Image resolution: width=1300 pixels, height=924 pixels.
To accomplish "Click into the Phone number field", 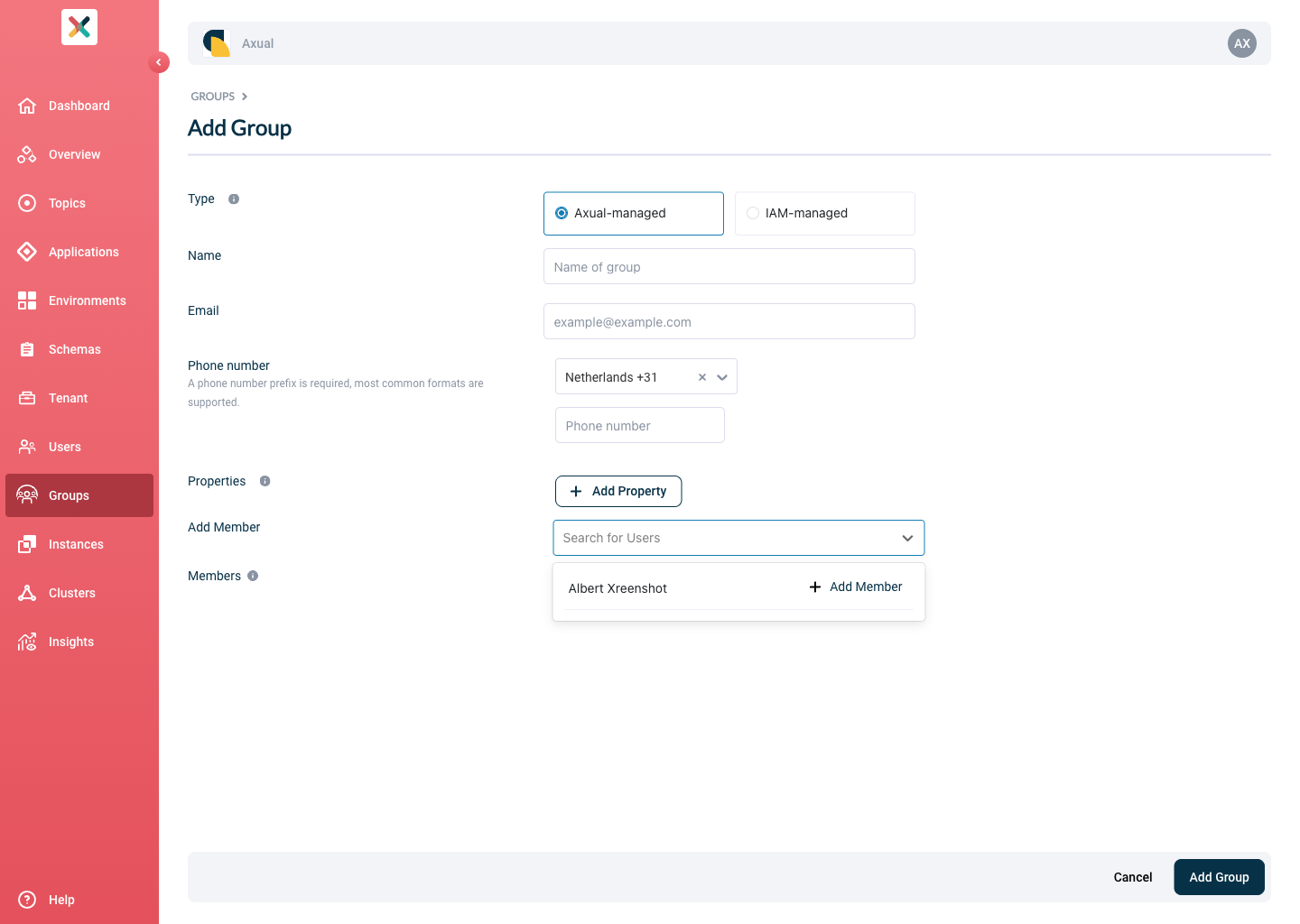I will coord(640,426).
